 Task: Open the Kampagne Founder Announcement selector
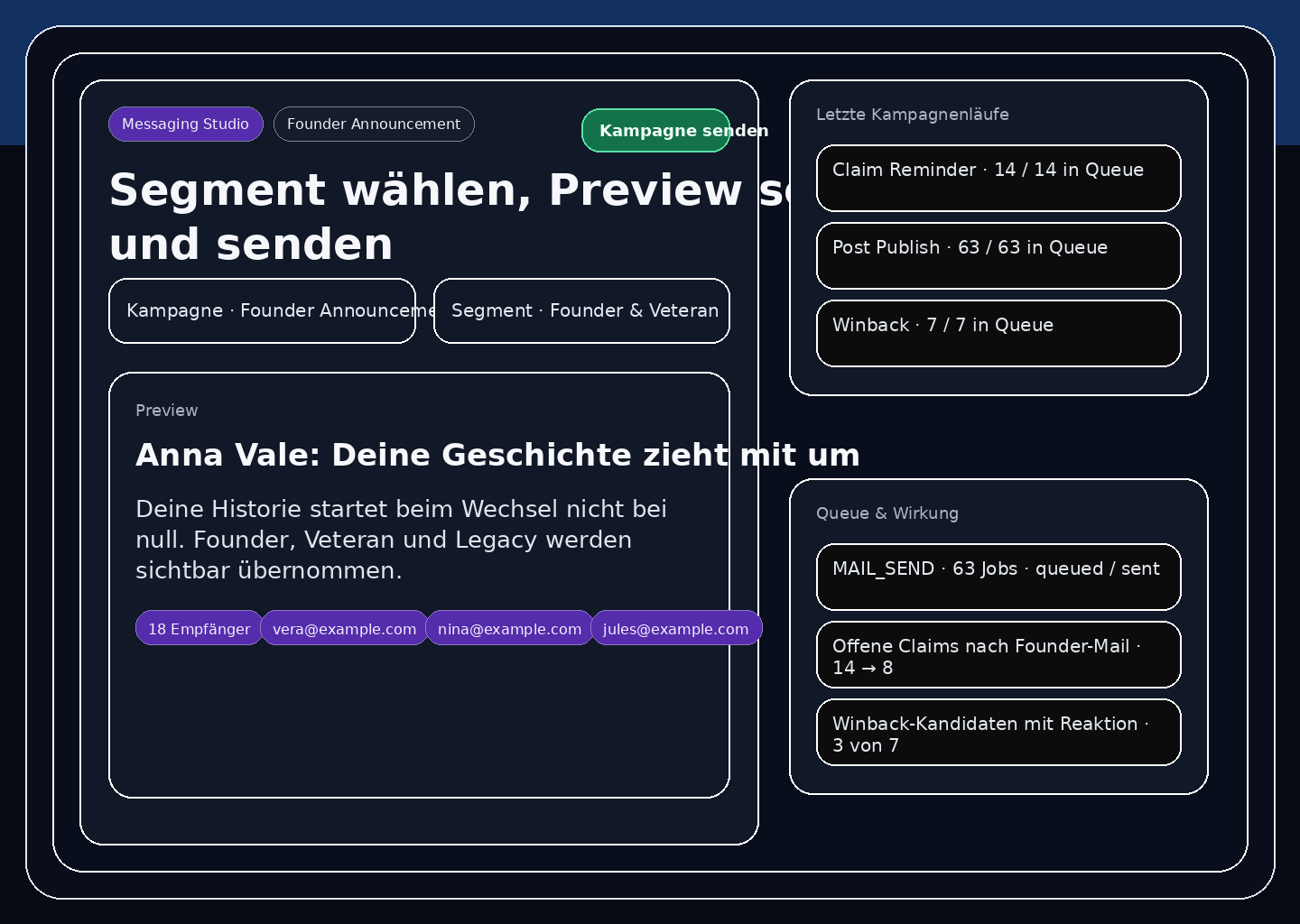262,311
